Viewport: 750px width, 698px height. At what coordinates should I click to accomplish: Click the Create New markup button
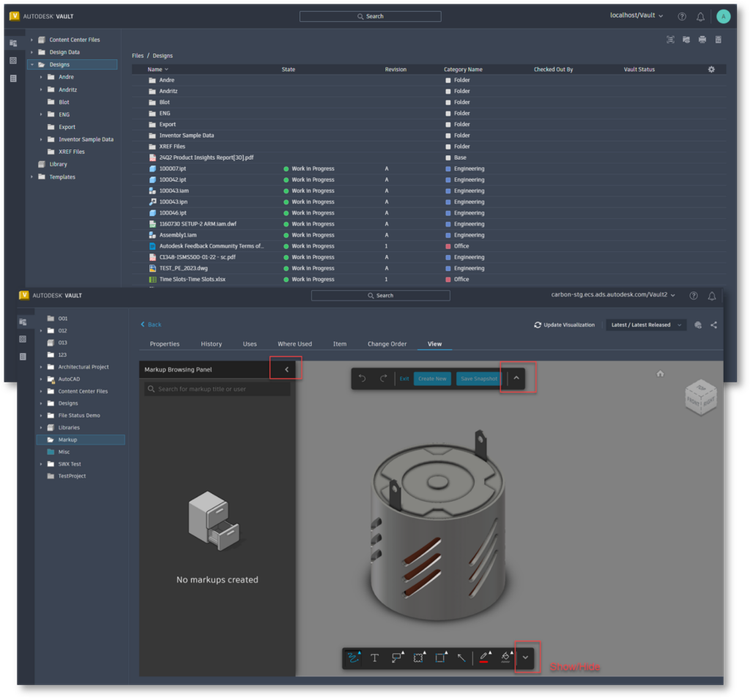[x=432, y=378]
